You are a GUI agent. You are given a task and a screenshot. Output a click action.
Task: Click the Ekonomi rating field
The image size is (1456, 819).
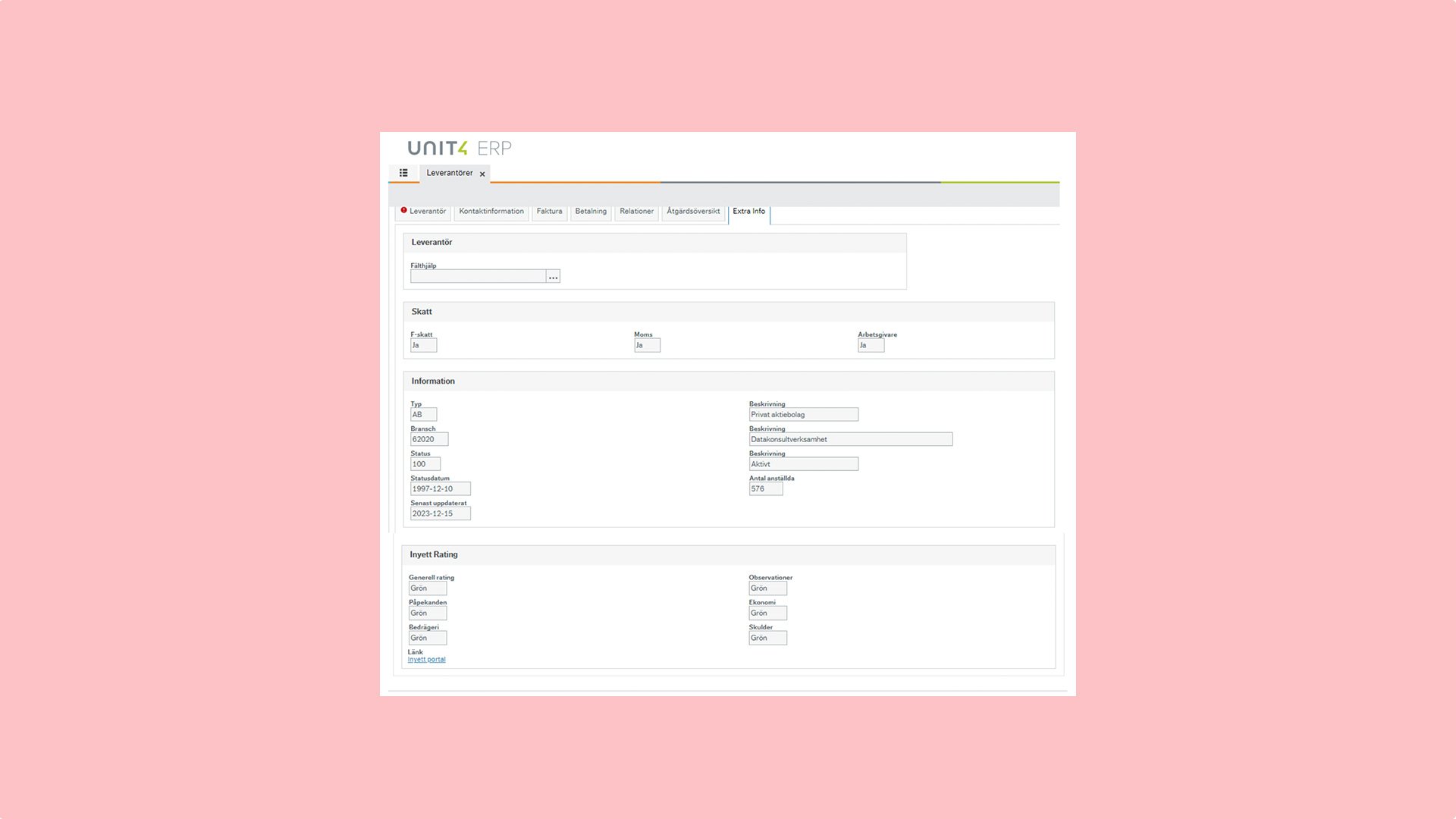767,613
